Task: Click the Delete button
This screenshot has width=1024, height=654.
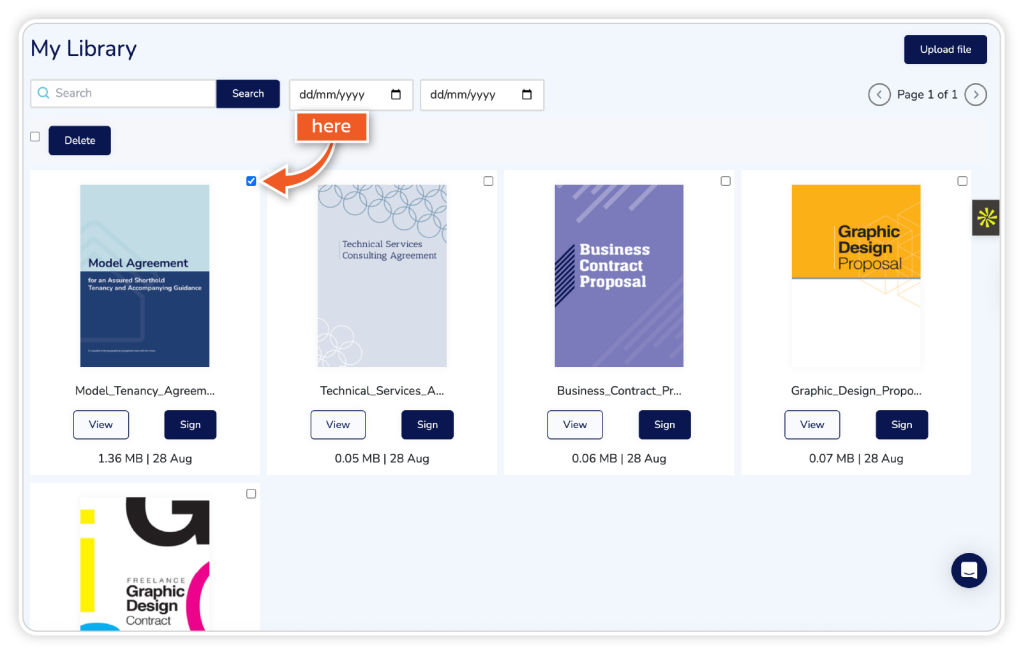Action: [x=80, y=140]
